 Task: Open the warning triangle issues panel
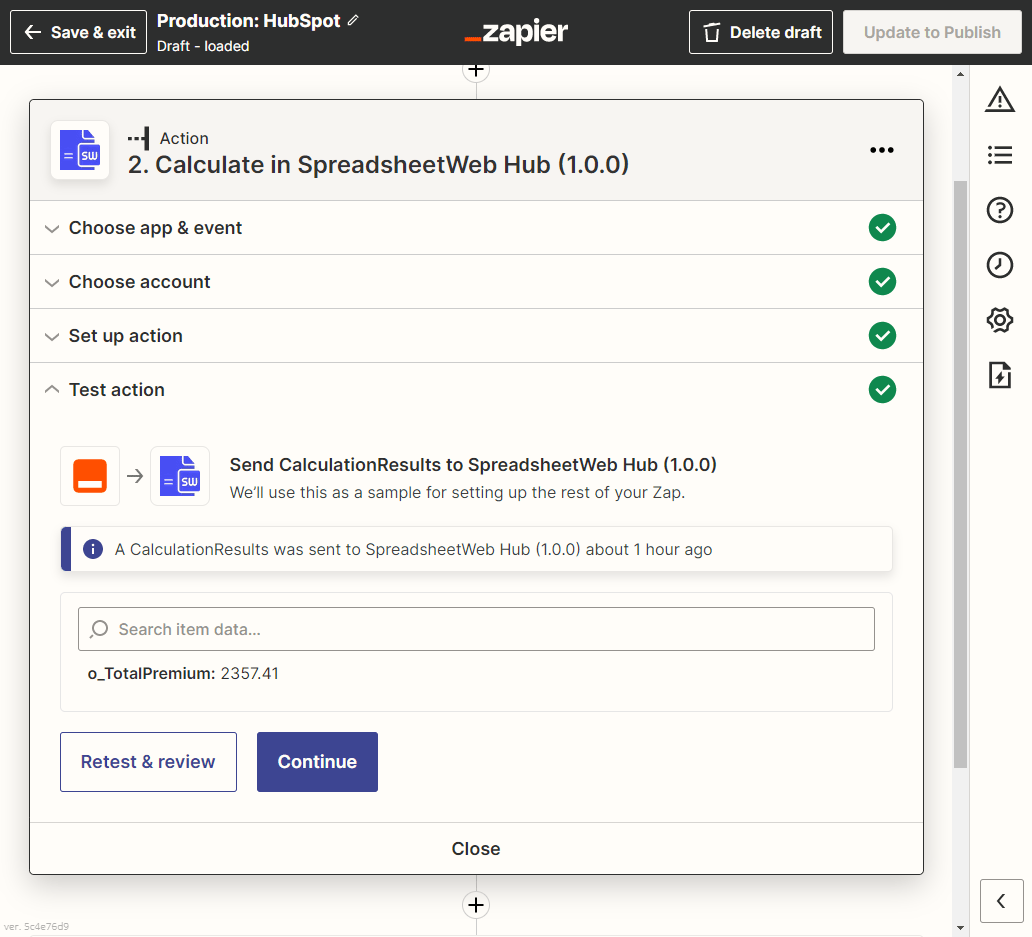coord(999,99)
